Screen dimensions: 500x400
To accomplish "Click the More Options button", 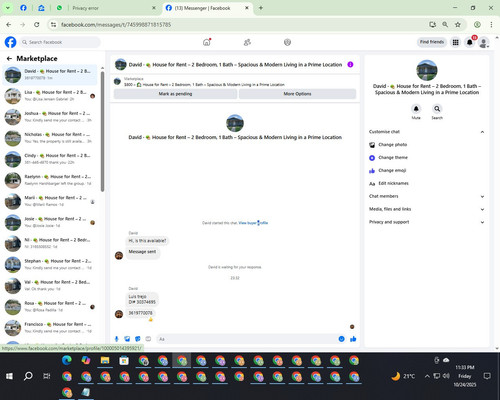I will click(297, 94).
